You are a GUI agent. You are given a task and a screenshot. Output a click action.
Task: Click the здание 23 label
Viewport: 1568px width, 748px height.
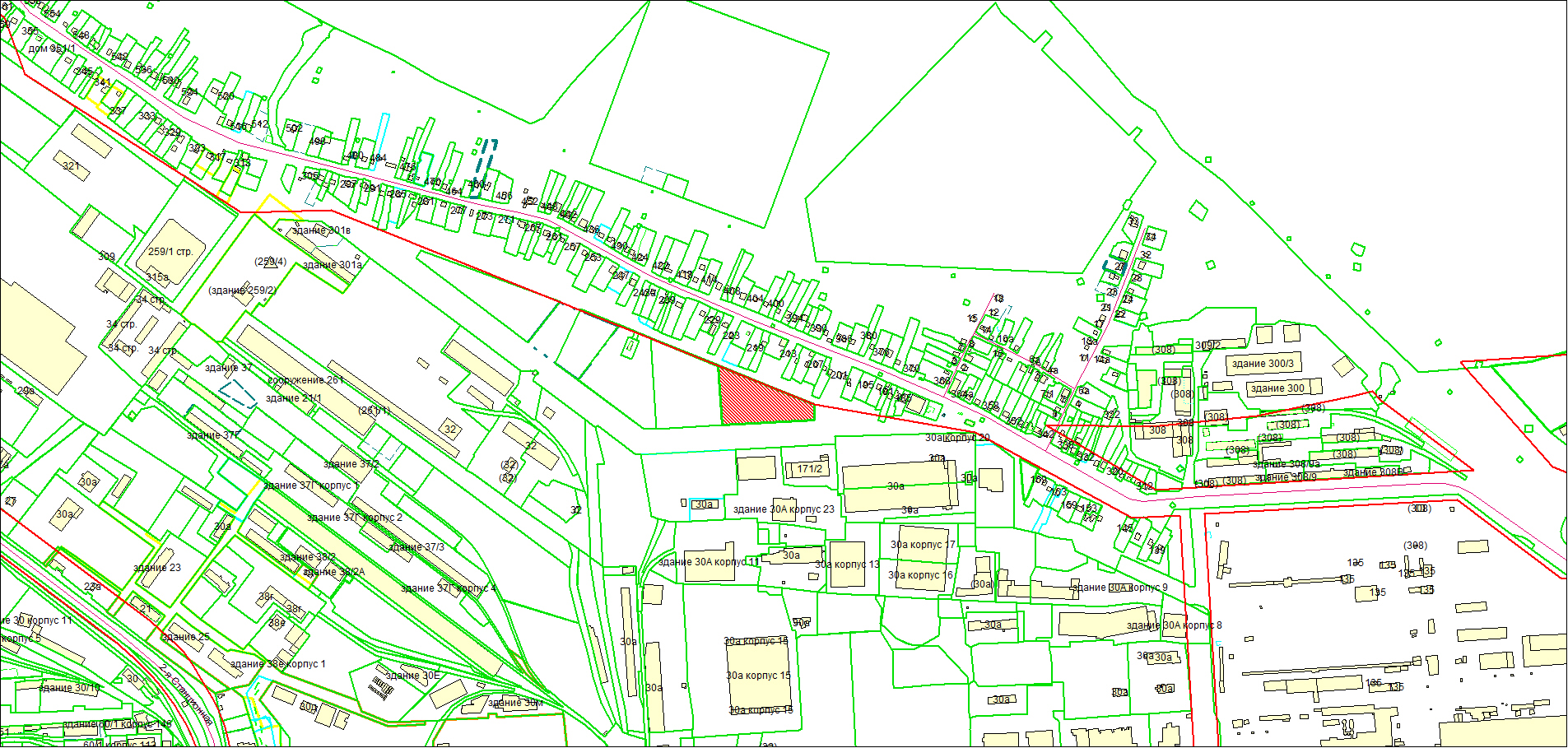[157, 568]
